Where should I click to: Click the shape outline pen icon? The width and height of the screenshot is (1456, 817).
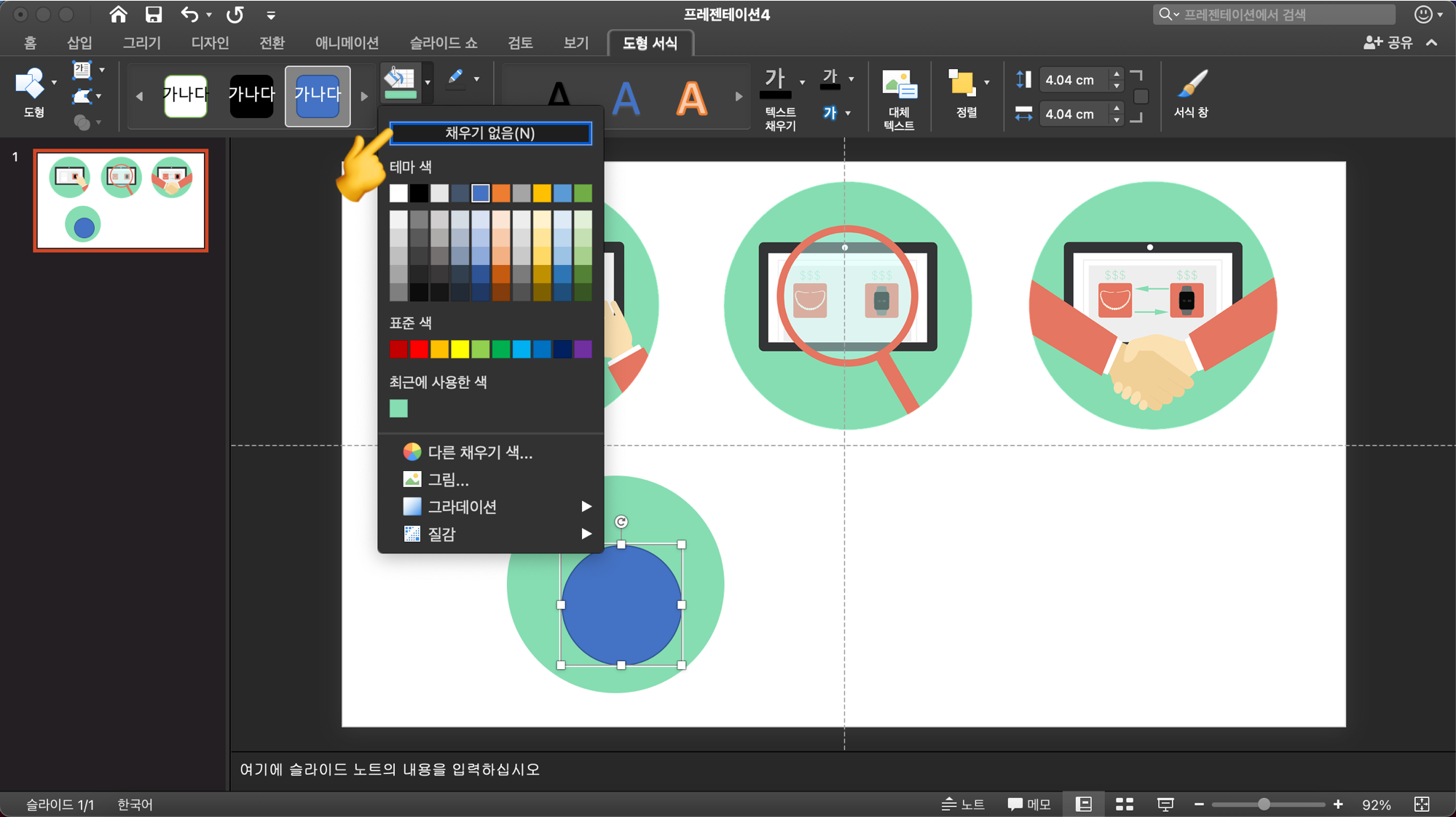click(x=456, y=78)
